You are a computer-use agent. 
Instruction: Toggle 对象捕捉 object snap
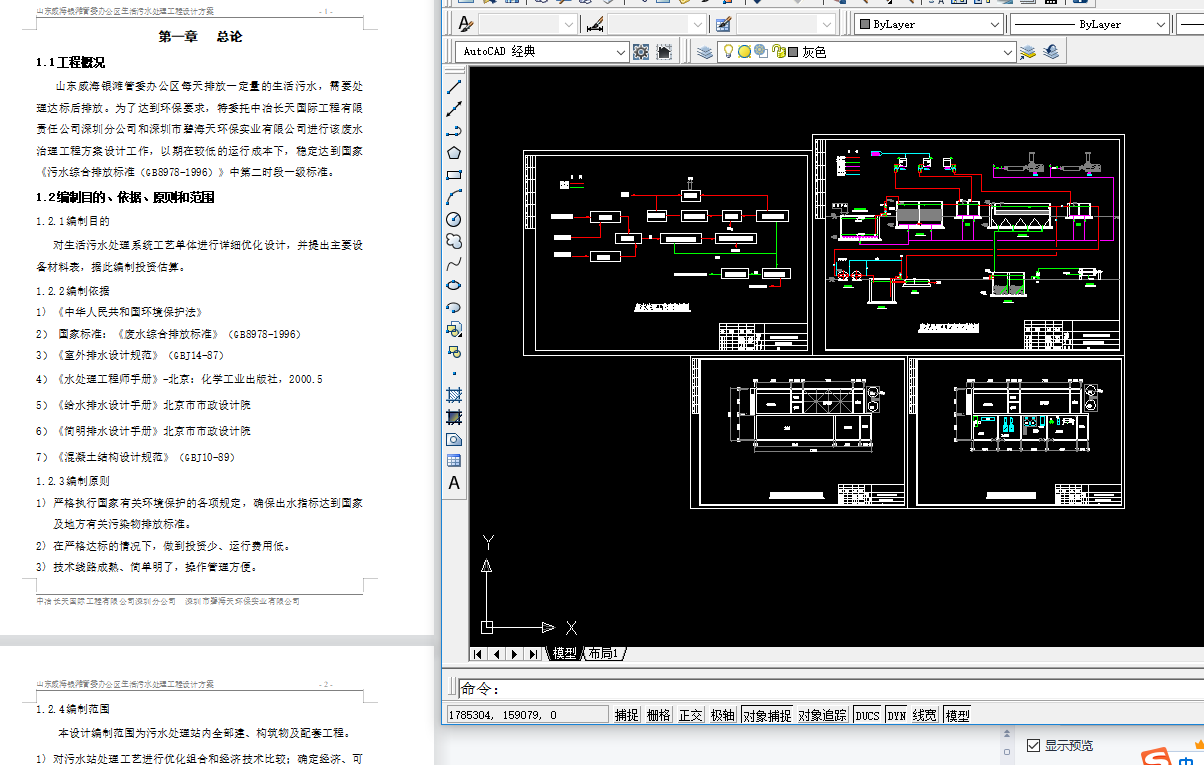tap(766, 715)
